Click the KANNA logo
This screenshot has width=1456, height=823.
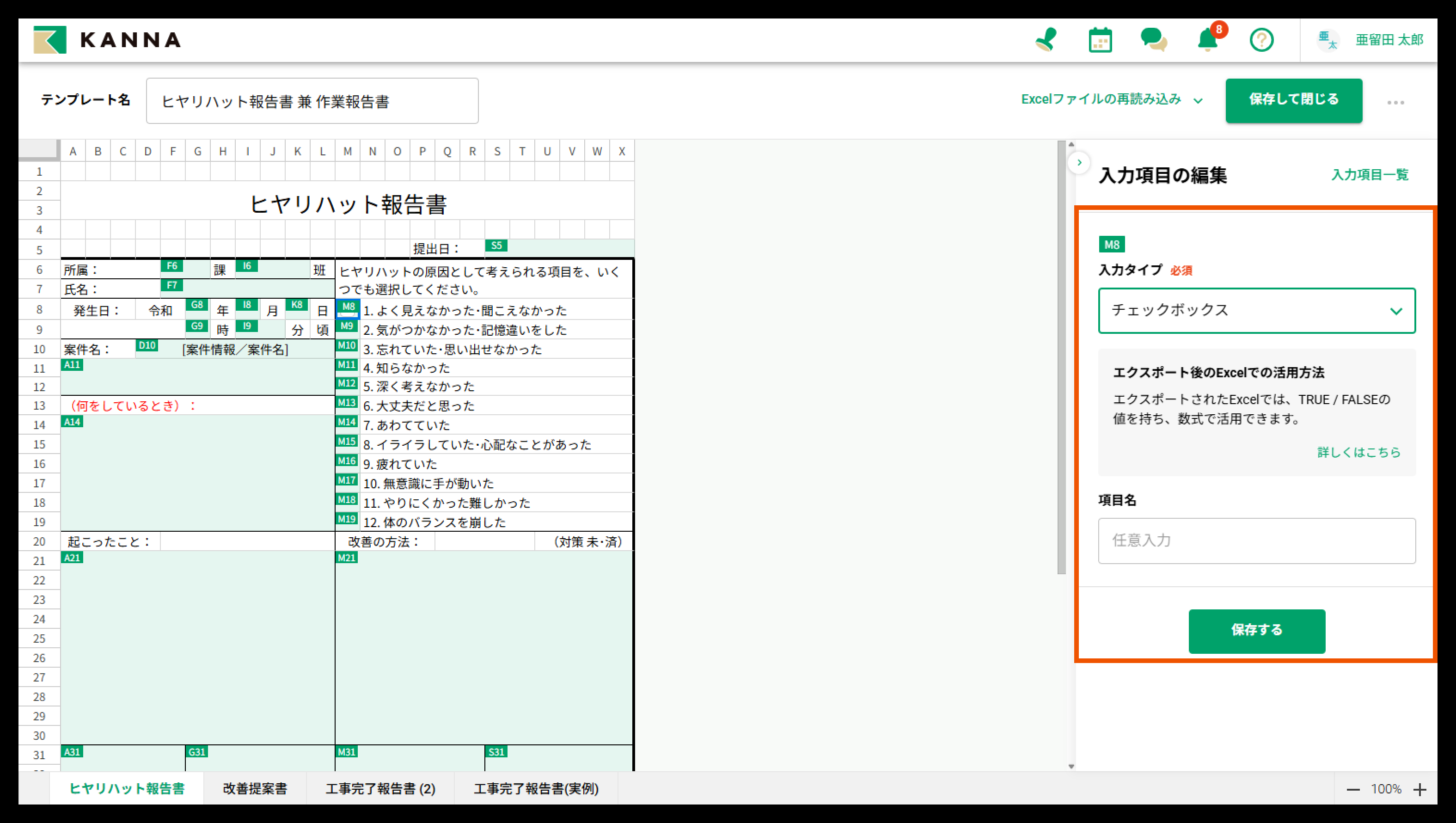pos(107,40)
